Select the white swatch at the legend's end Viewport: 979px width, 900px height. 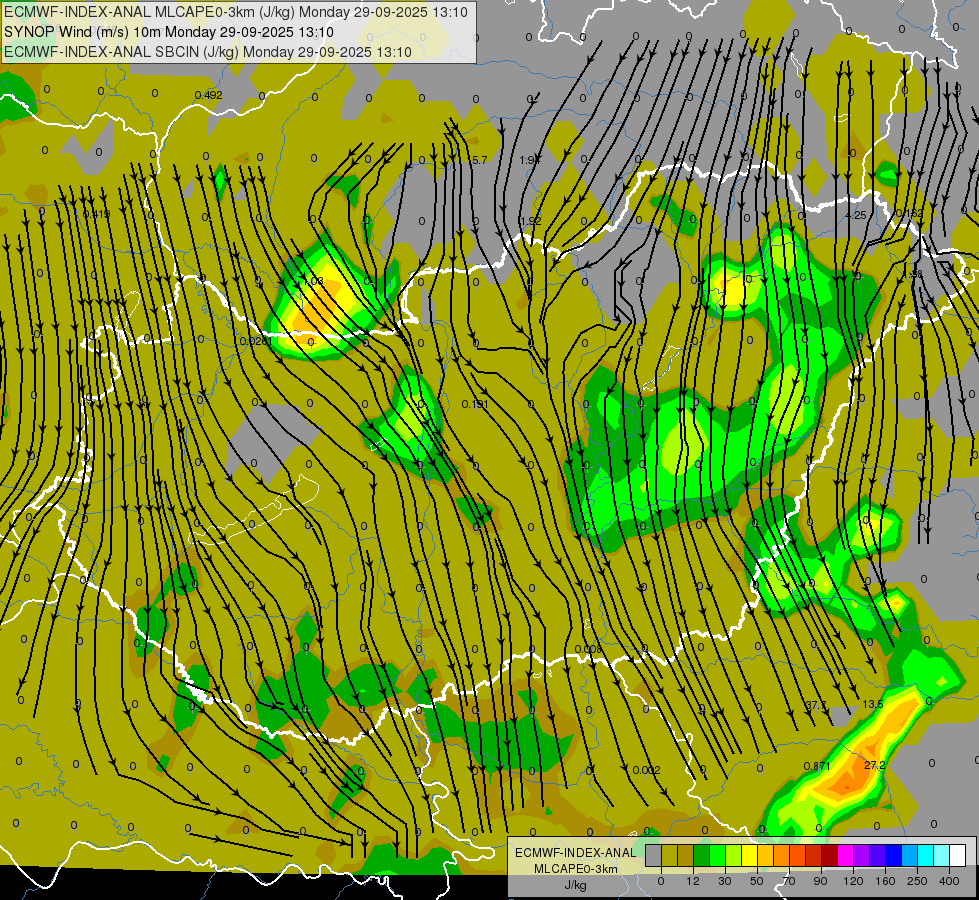tap(957, 856)
